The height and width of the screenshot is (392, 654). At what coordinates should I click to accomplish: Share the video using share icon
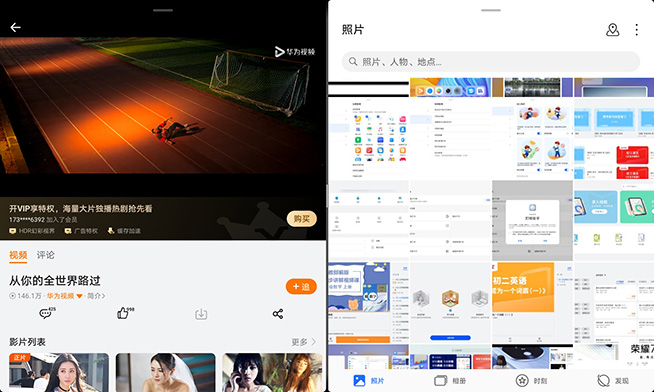278,314
